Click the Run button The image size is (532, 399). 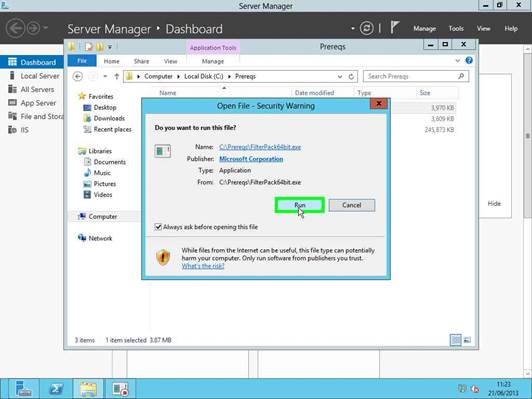(300, 205)
